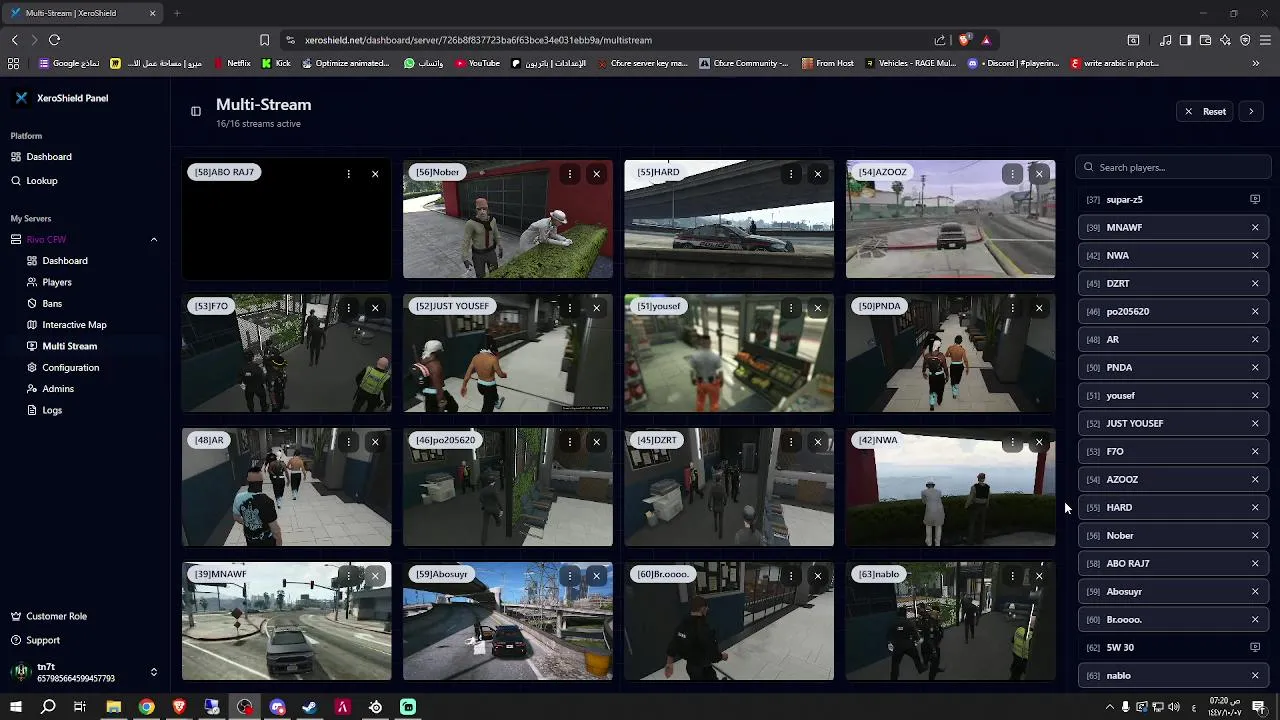Add 5W 30 player to streams
1280x720 pixels.
point(1255,647)
